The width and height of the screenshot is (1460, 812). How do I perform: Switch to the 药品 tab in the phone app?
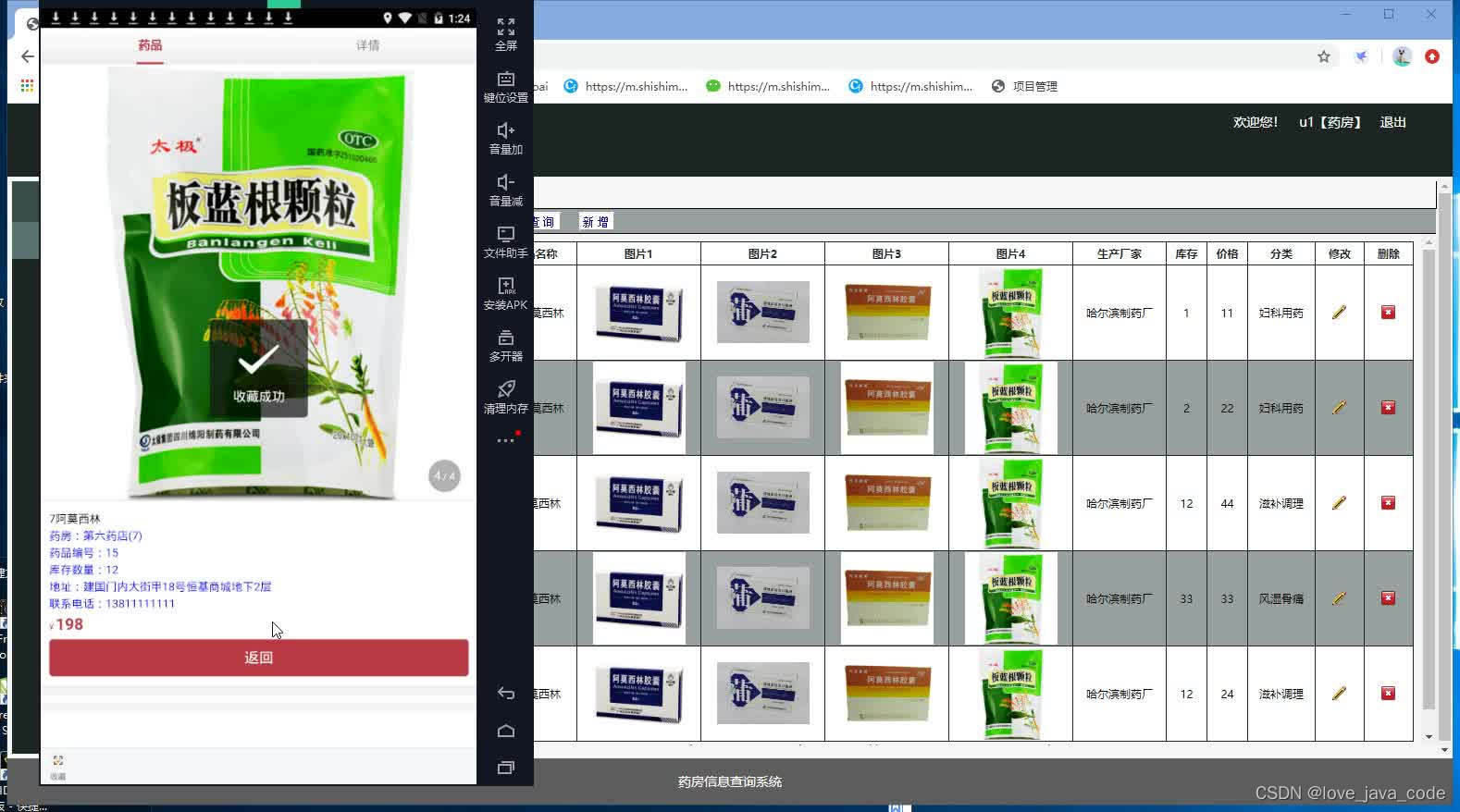click(x=150, y=45)
